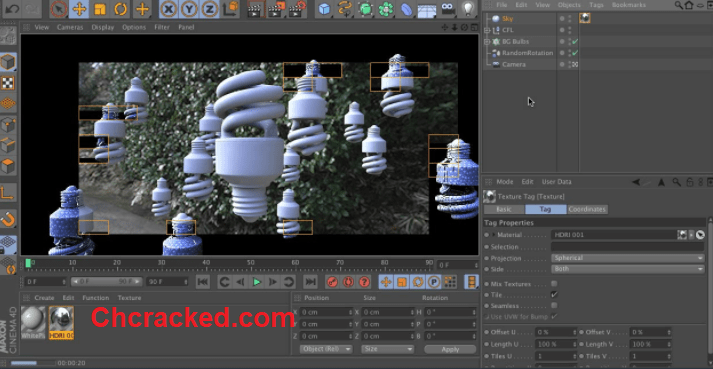Click the green generator object icon
713x369 pixels.
(x=365, y=9)
